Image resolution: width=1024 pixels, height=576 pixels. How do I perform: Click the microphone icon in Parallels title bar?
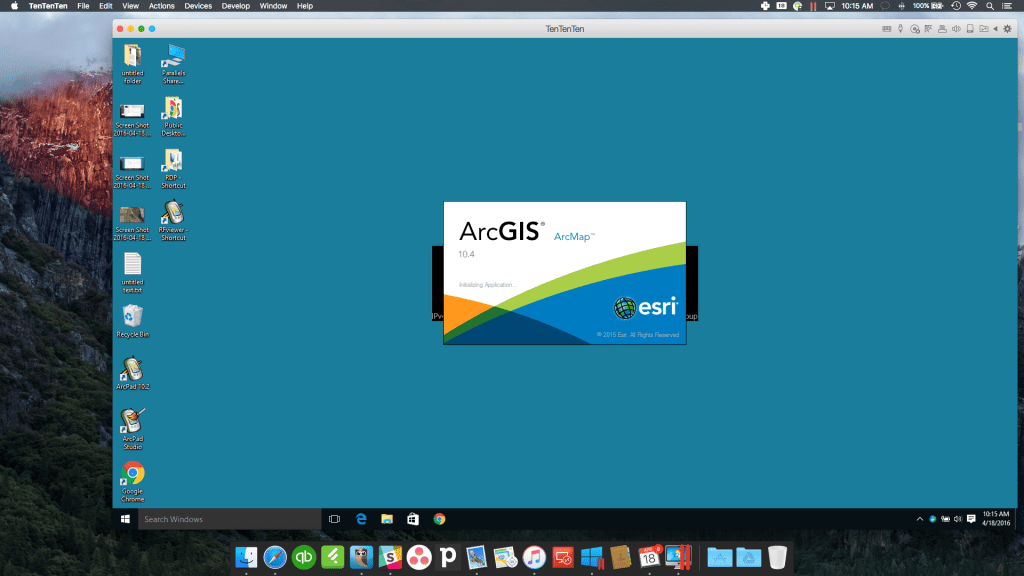901,29
